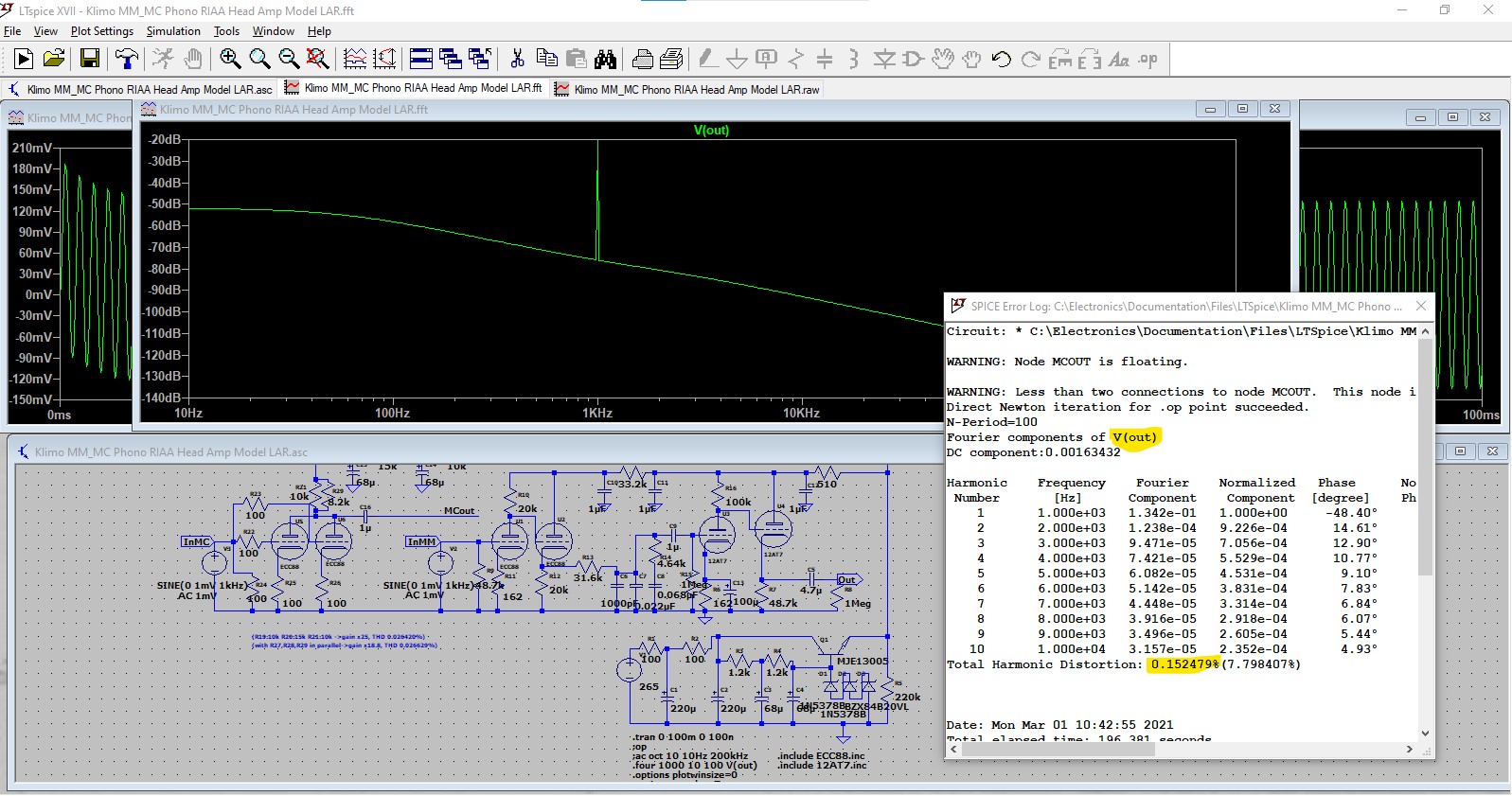Open the Tools menu

(x=226, y=31)
